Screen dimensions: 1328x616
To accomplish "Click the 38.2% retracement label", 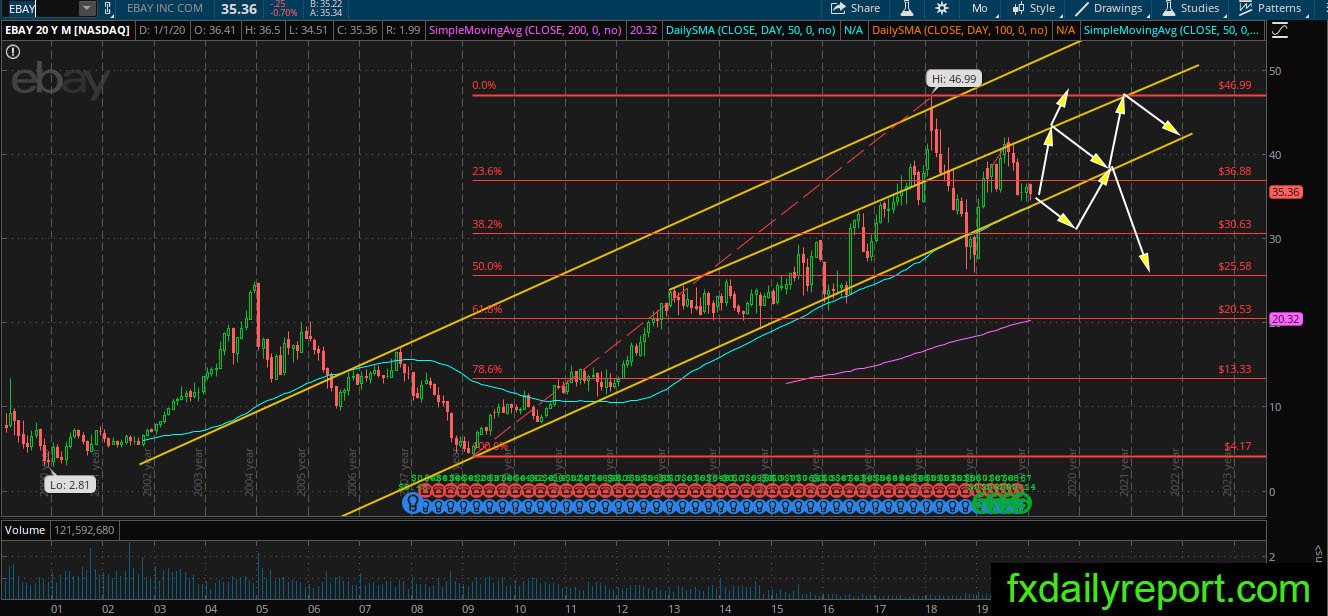I will pyautogui.click(x=487, y=224).
